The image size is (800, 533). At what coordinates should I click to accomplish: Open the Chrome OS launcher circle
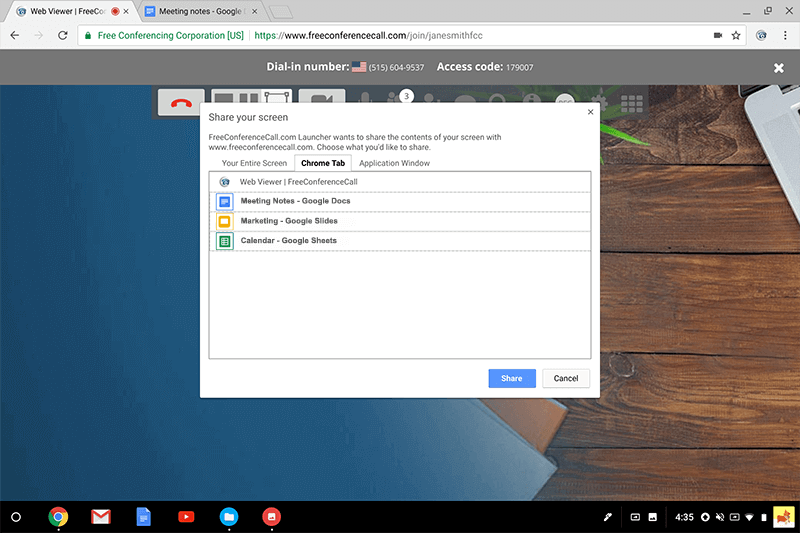pos(16,517)
